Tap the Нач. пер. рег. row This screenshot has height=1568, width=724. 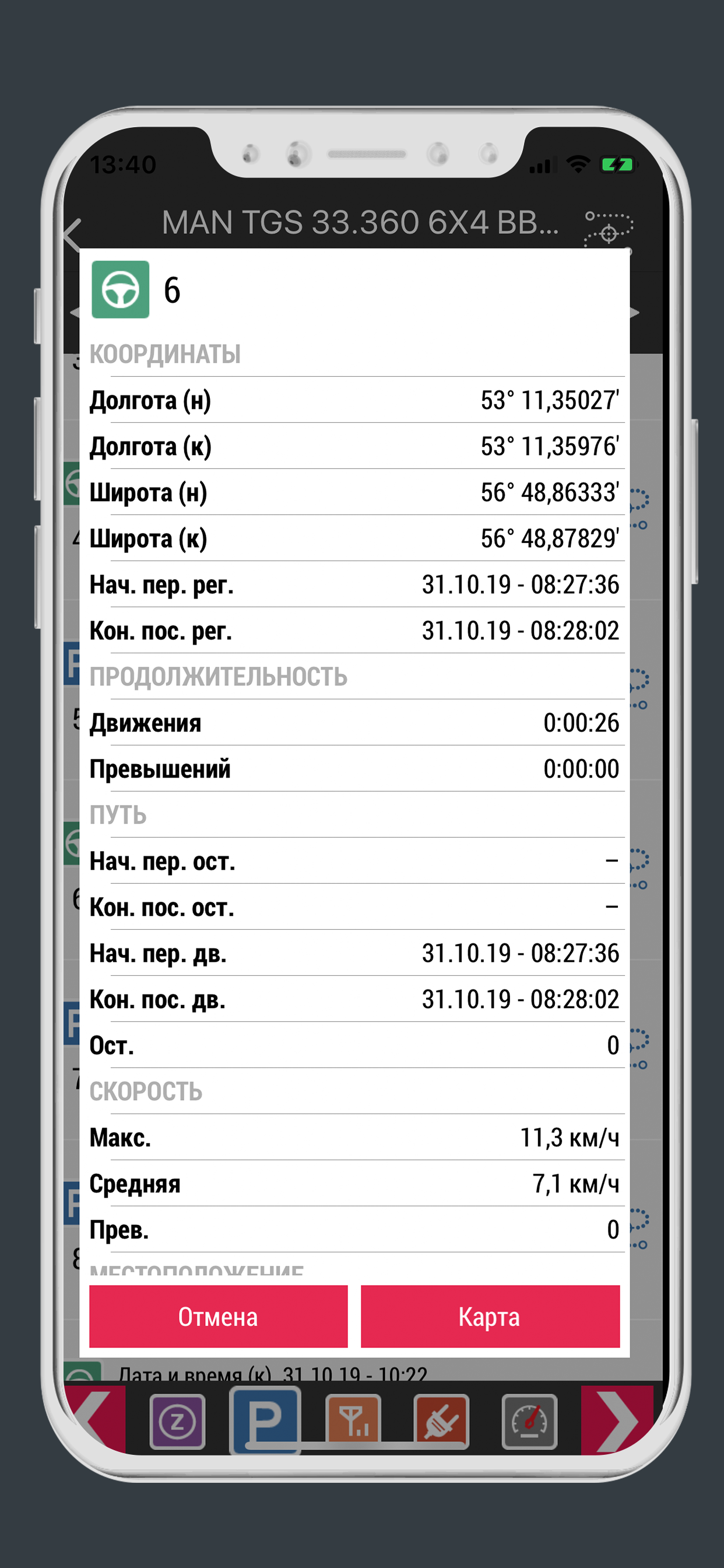click(354, 584)
